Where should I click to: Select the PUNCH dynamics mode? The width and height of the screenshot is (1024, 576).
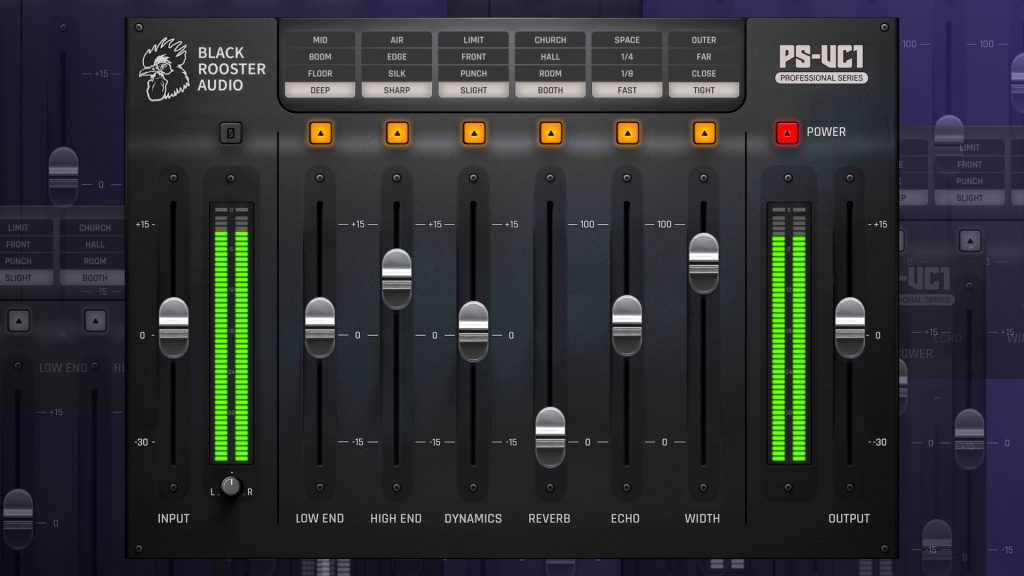(473, 74)
